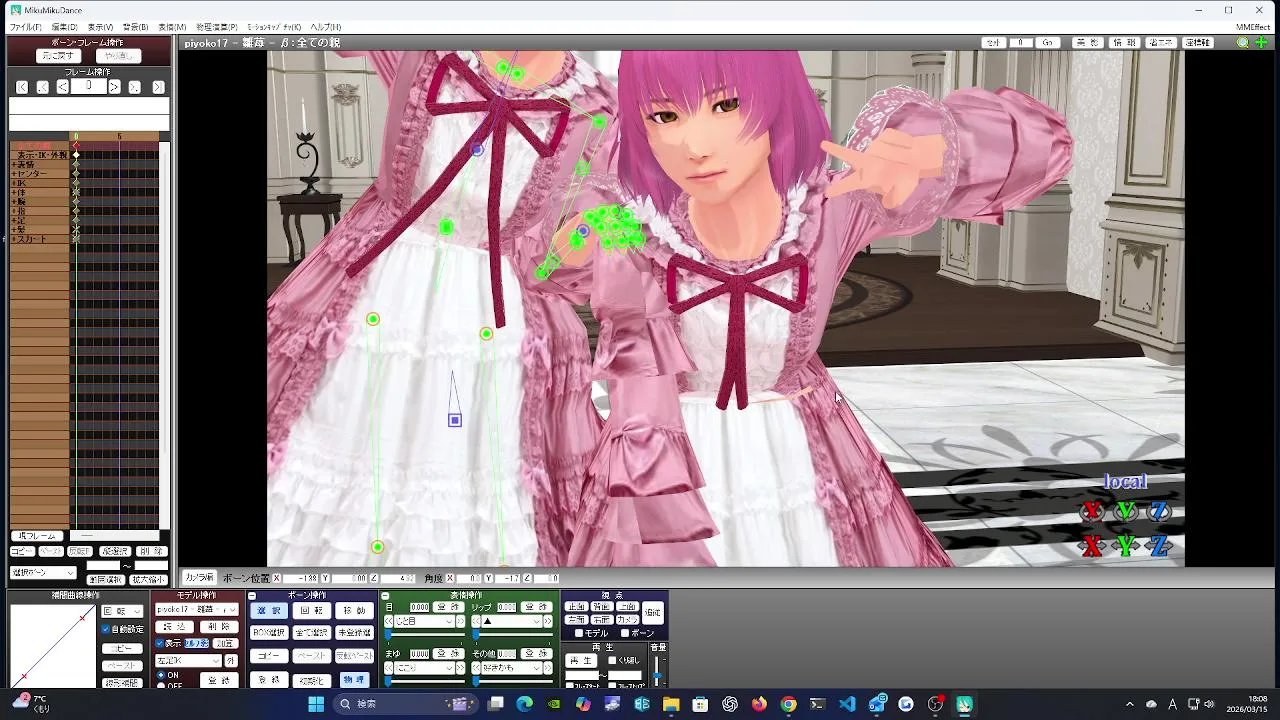The image size is (1280, 720).
Task: Click the lower green Y move axis icon
Action: 1126,546
